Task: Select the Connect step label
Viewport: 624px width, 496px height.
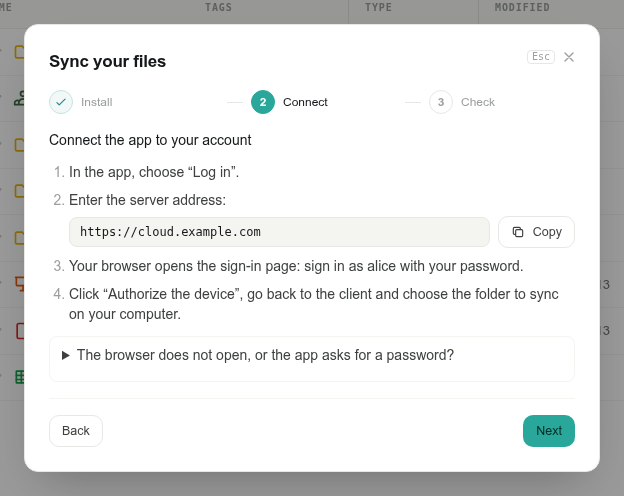Action: (x=305, y=102)
